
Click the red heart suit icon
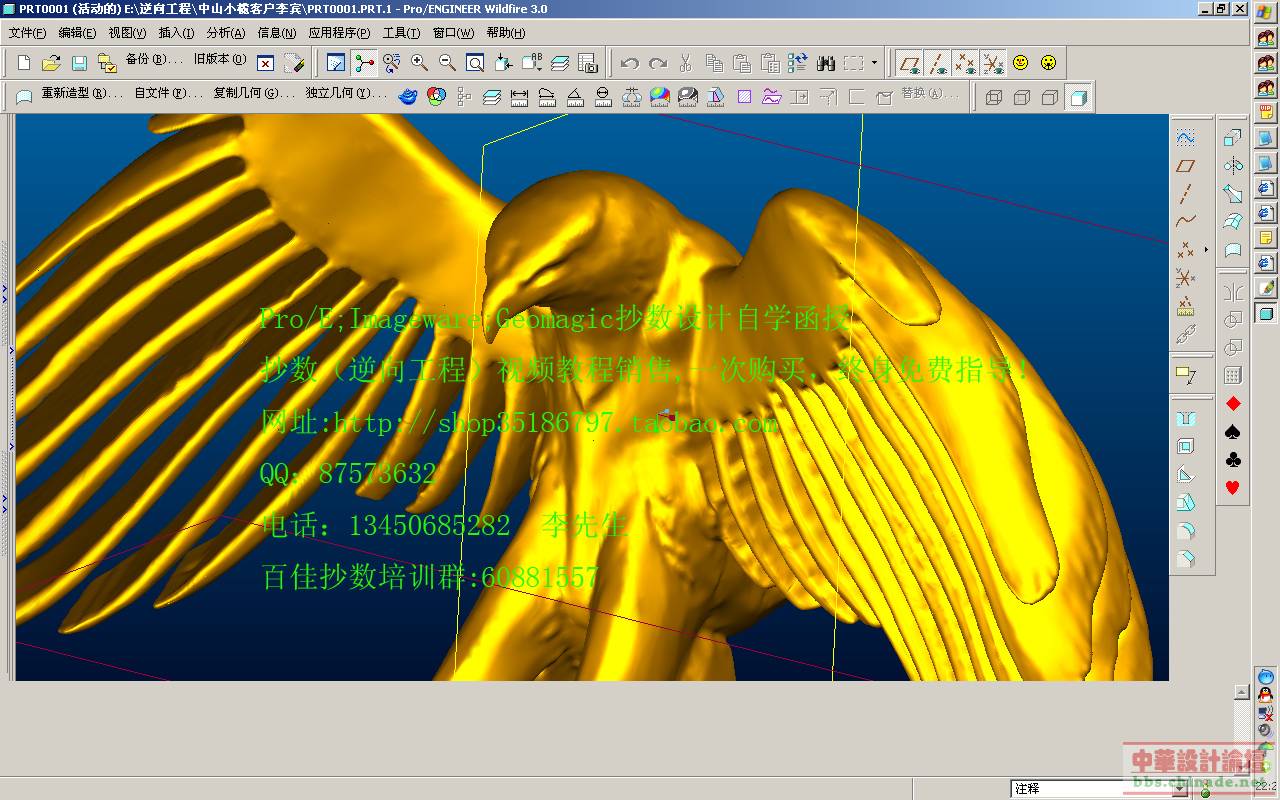click(x=1233, y=488)
